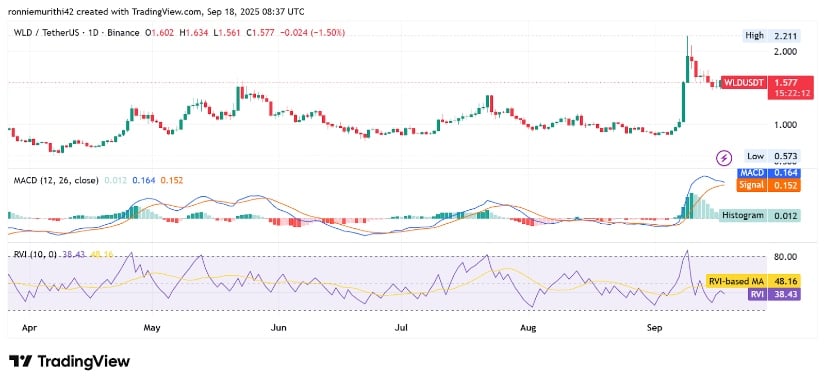This screenshot has width=825, height=384.
Task: Click the orange Signal legend tag
Action: [752, 185]
